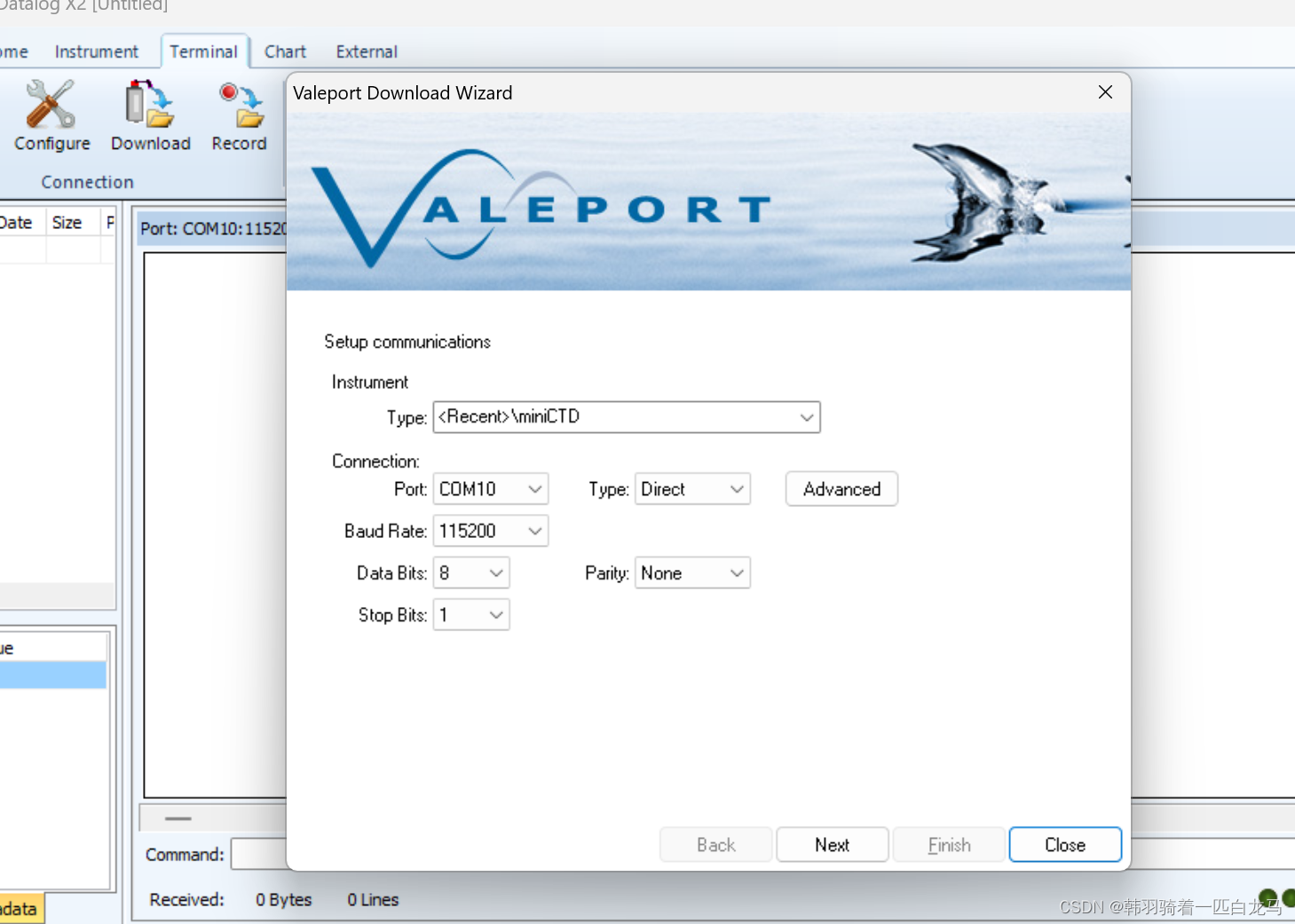Click the Download toolbar icon

pyautogui.click(x=150, y=115)
